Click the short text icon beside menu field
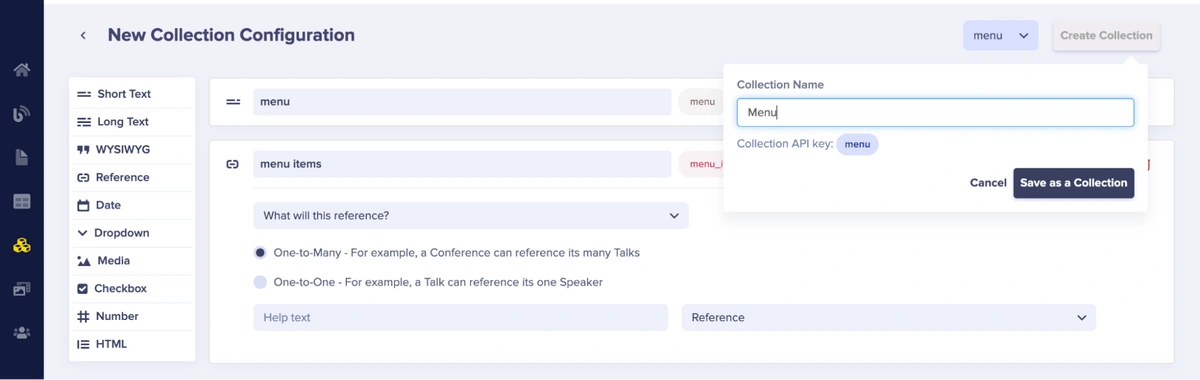 (x=233, y=102)
